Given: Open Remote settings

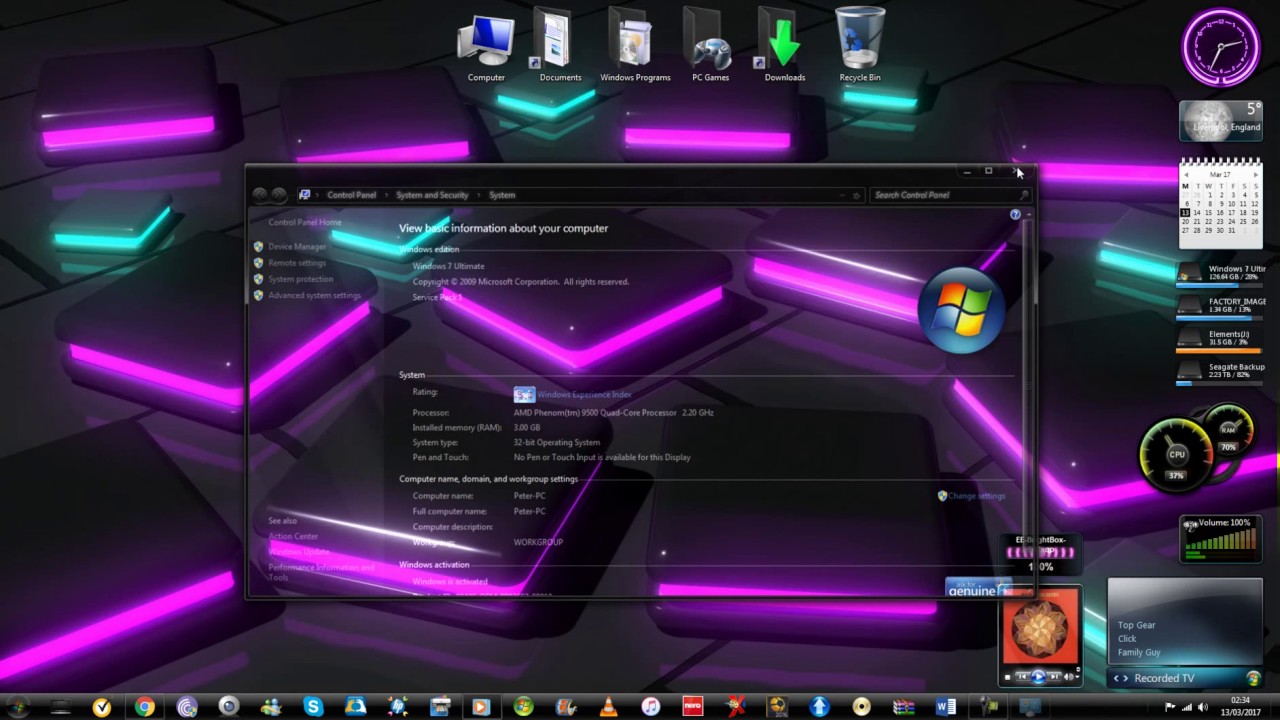Looking at the screenshot, I should coord(297,263).
